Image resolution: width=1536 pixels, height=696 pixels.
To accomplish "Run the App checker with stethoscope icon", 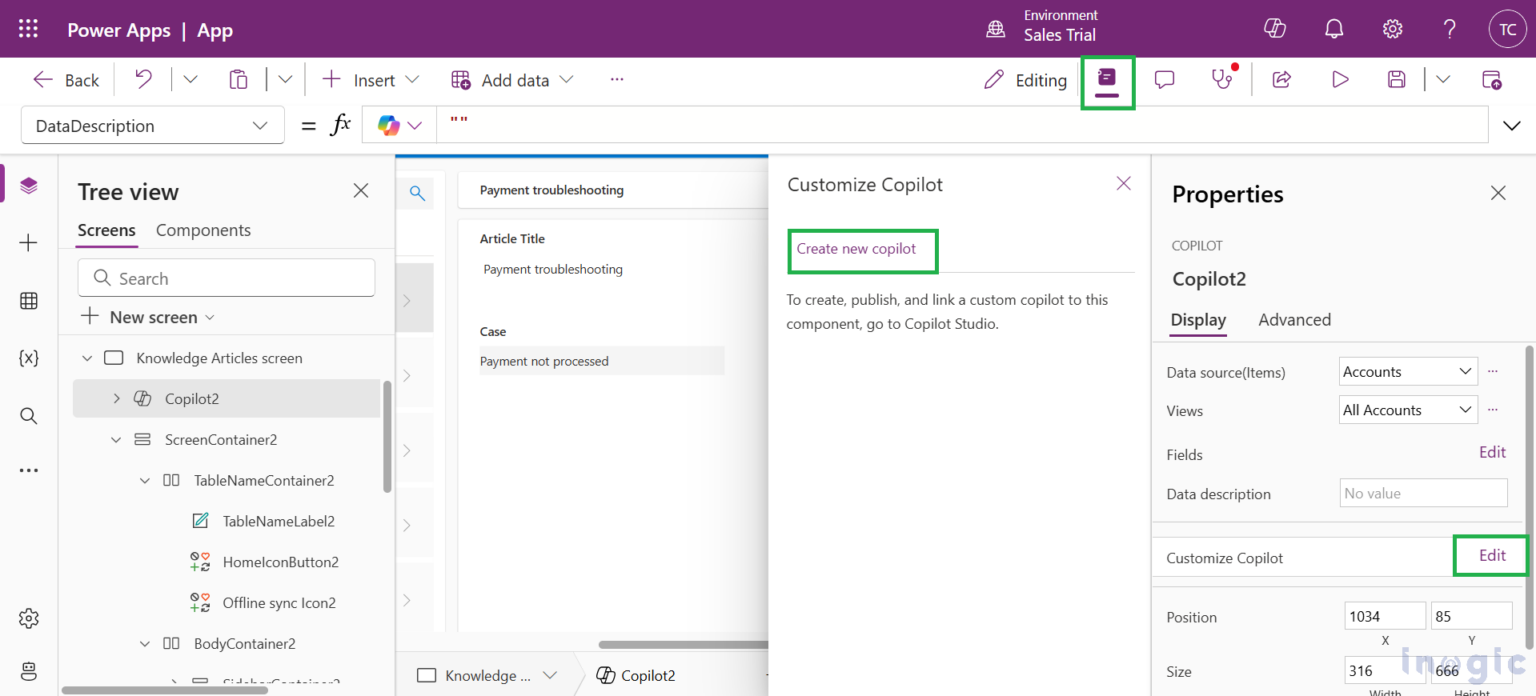I will [x=1222, y=79].
